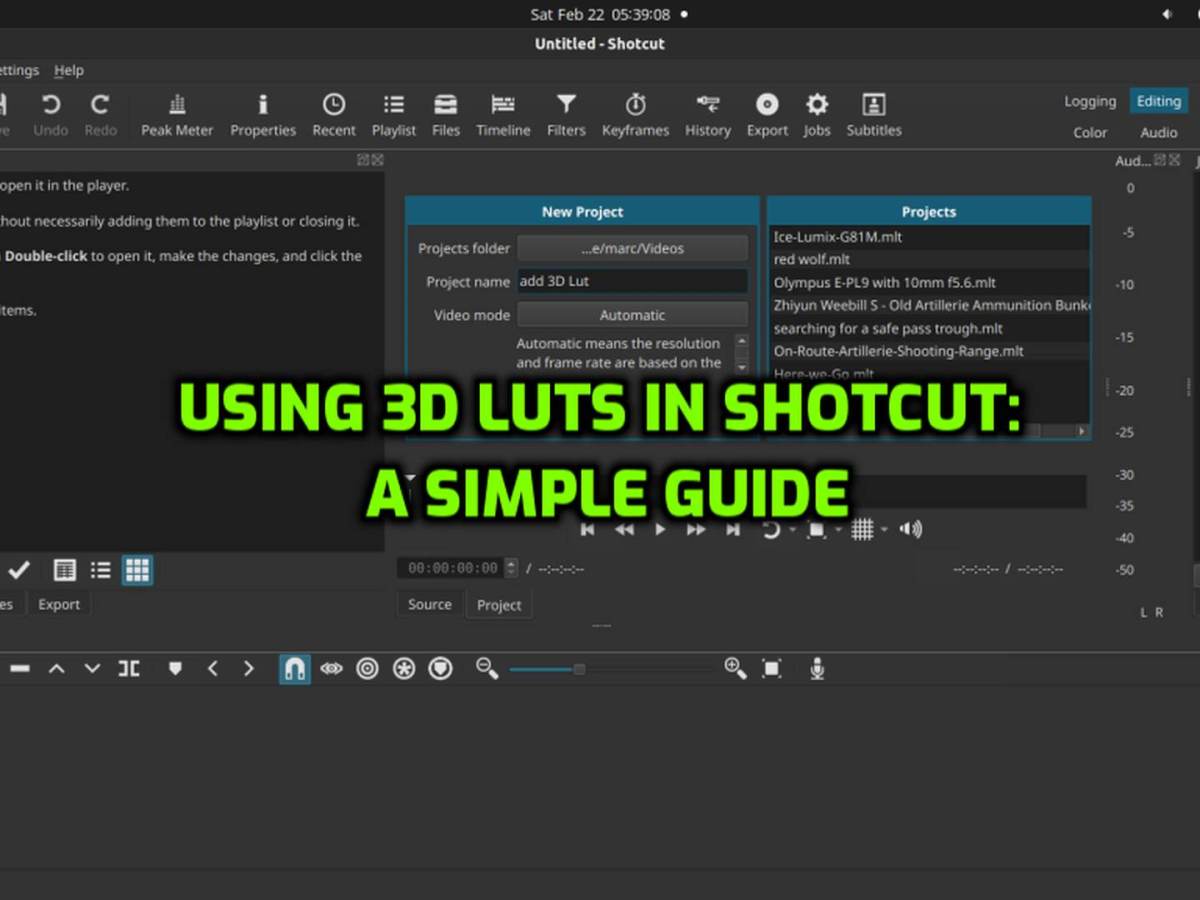Adjust the timeline zoom slider
The width and height of the screenshot is (1200, 900).
[x=579, y=669]
